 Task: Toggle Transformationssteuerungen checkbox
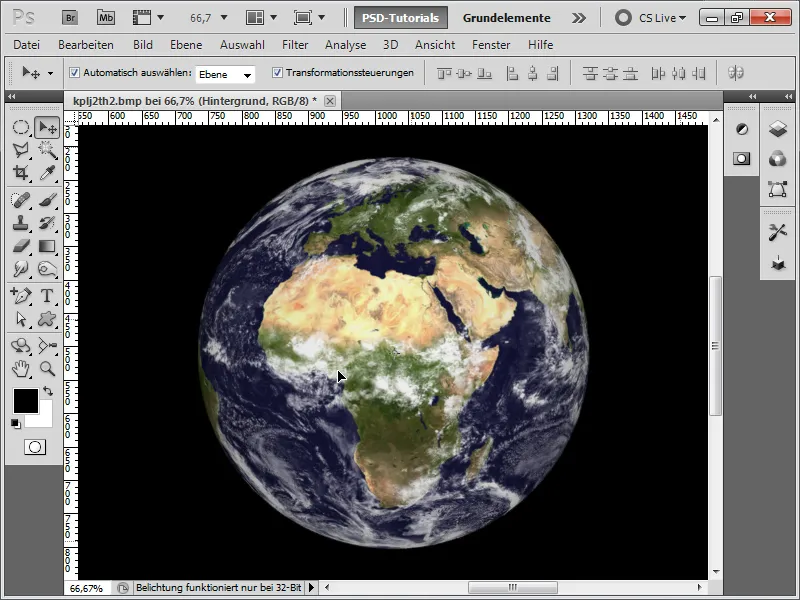click(x=277, y=72)
